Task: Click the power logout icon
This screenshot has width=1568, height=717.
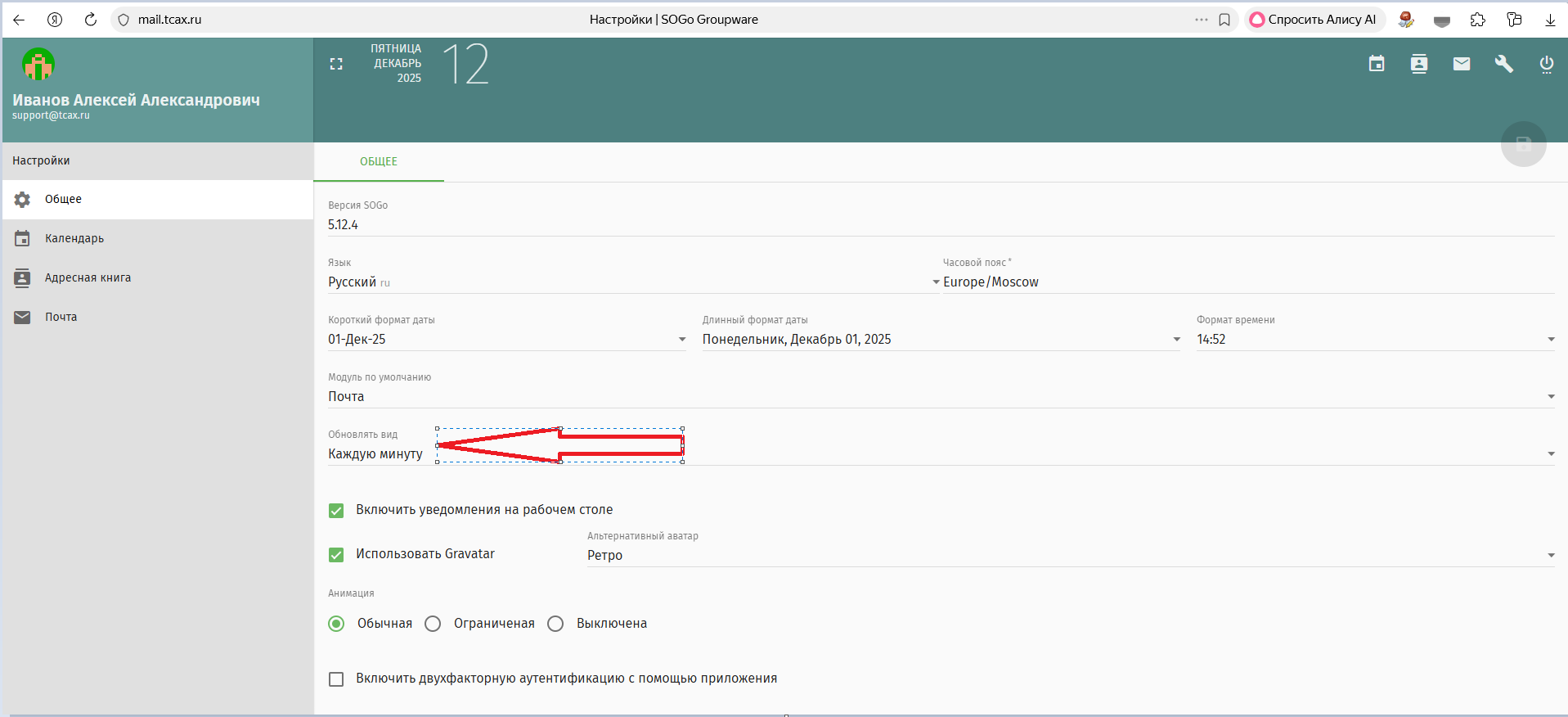Action: pyautogui.click(x=1546, y=64)
